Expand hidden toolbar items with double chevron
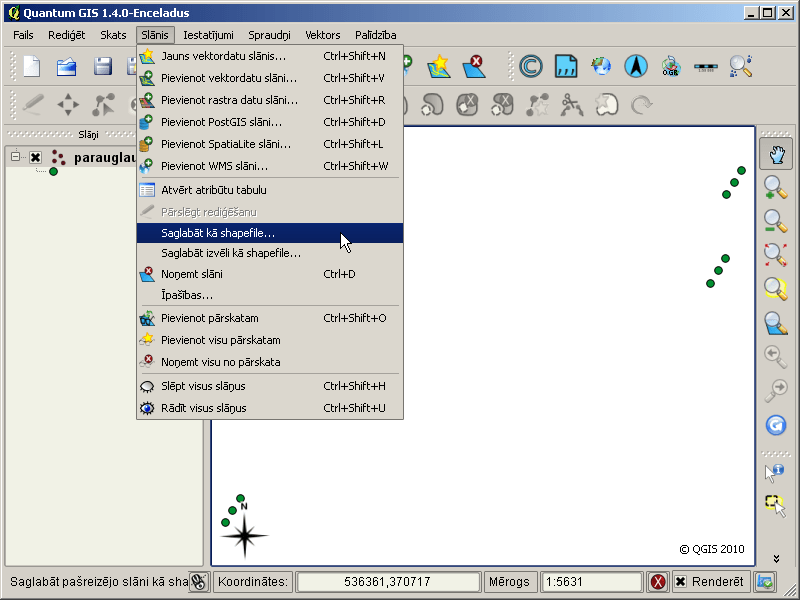 (776, 559)
